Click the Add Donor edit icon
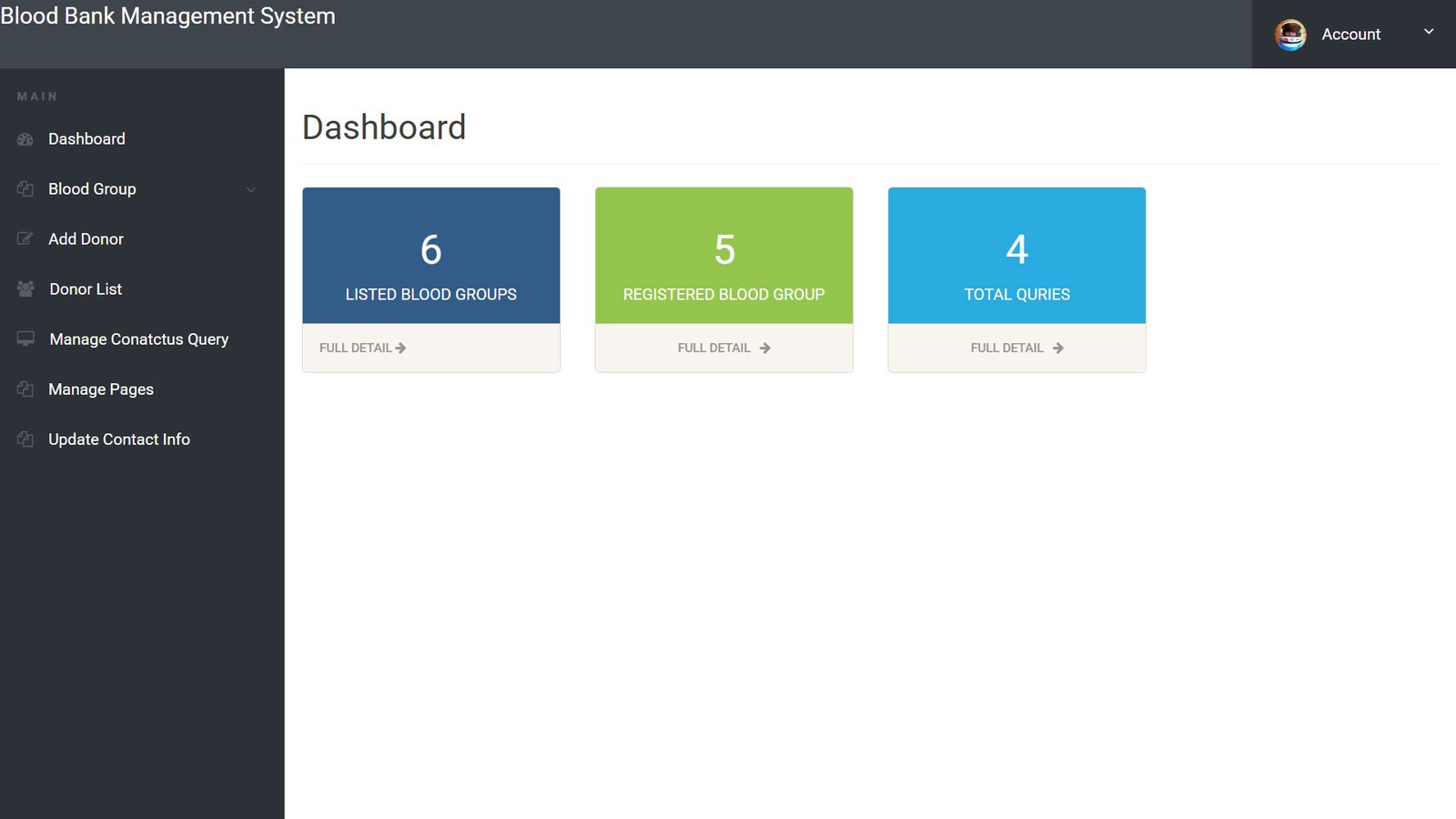The width and height of the screenshot is (1456, 819). [x=25, y=238]
